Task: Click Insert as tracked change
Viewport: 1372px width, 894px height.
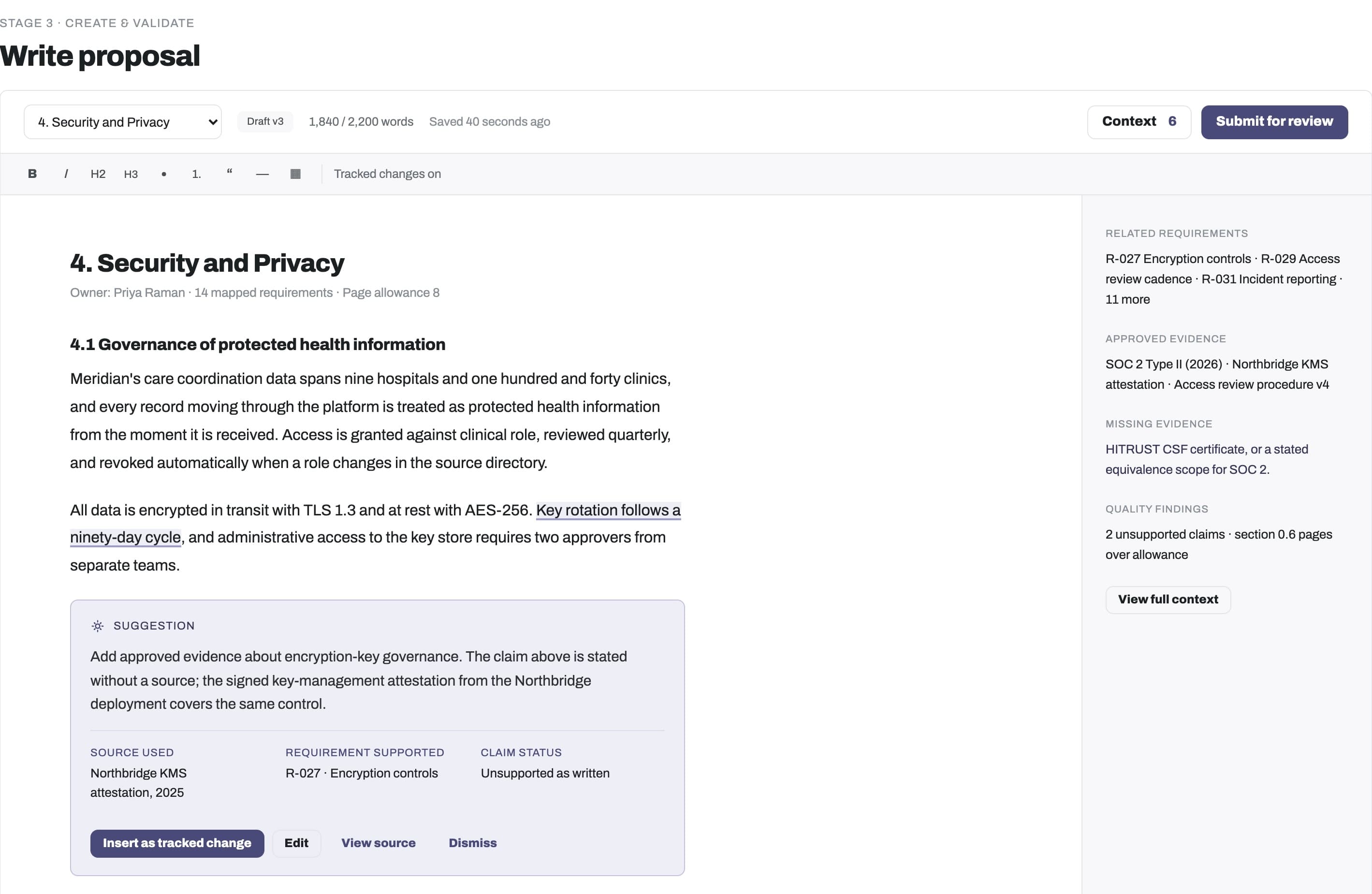Action: 177,843
